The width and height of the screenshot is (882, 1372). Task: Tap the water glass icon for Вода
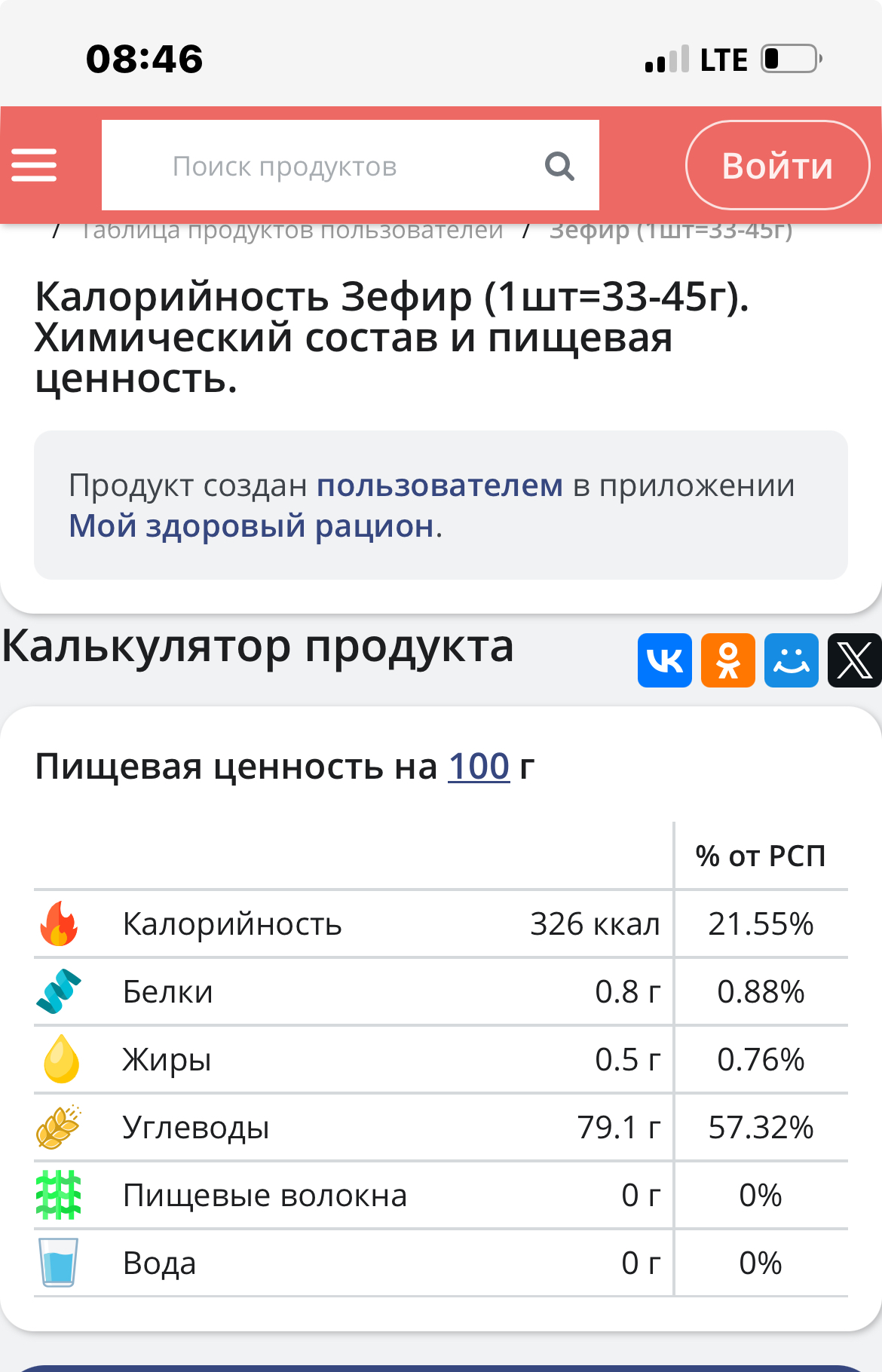59,1263
